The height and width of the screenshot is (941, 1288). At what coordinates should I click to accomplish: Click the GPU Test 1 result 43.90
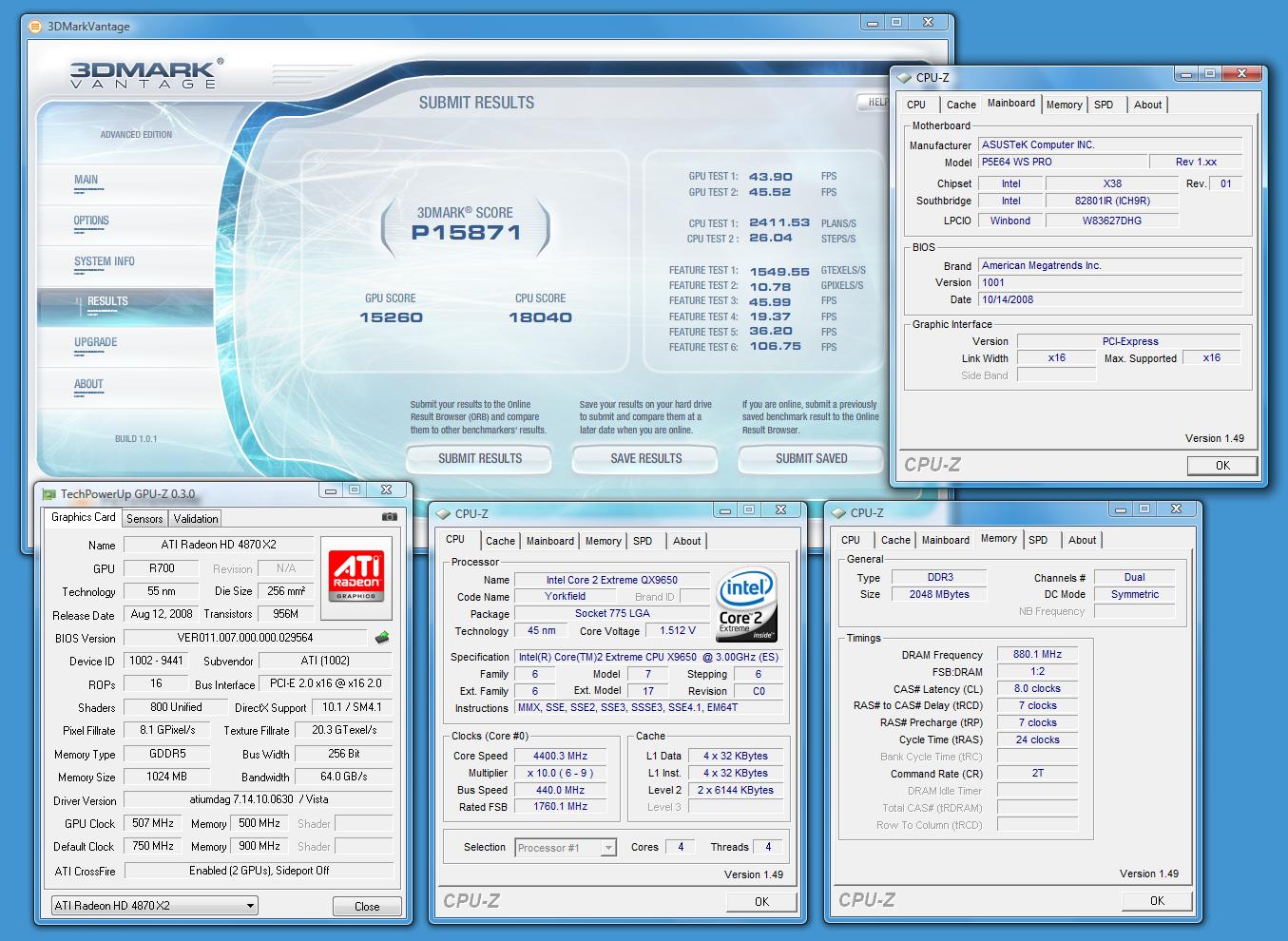(x=770, y=177)
